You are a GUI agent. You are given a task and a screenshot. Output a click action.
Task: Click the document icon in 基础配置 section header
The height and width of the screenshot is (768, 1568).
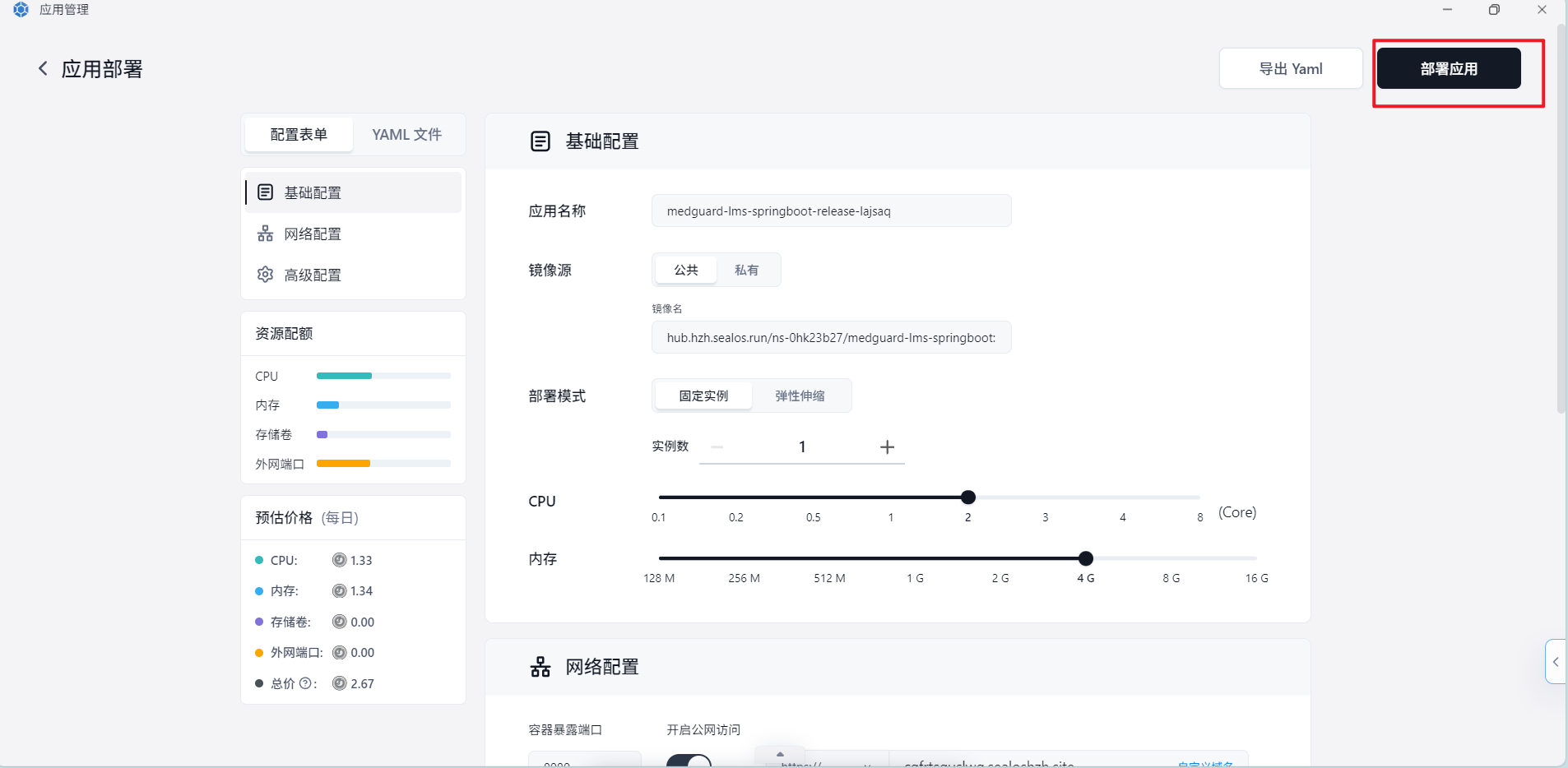pyautogui.click(x=540, y=141)
